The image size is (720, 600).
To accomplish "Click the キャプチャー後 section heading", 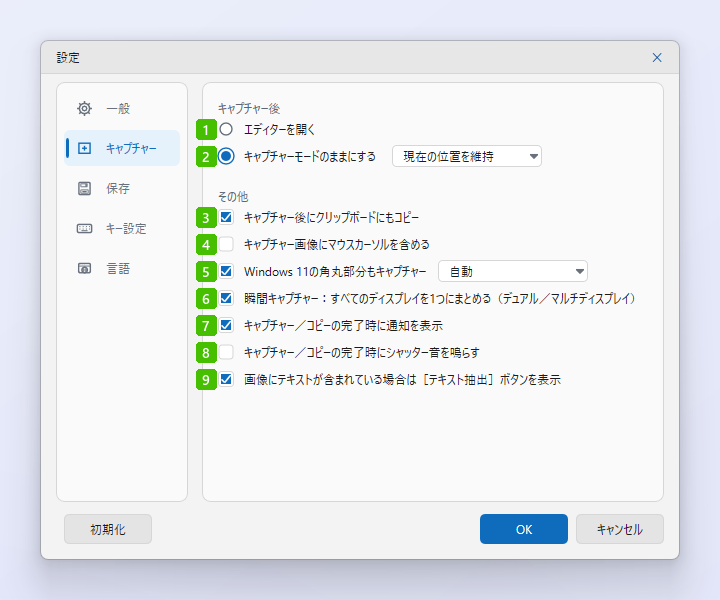I will click(x=249, y=109).
